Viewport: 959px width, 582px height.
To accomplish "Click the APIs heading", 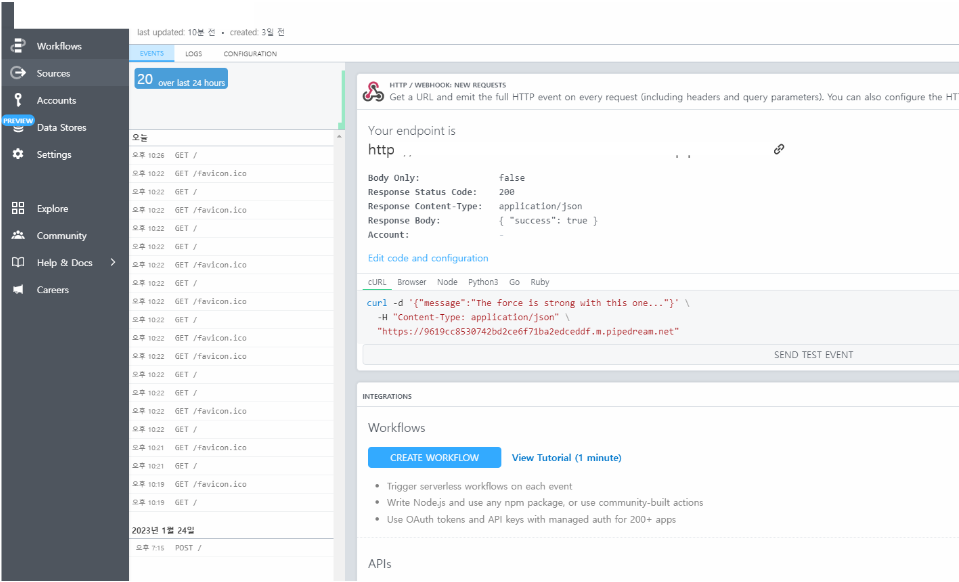I will 379,564.
